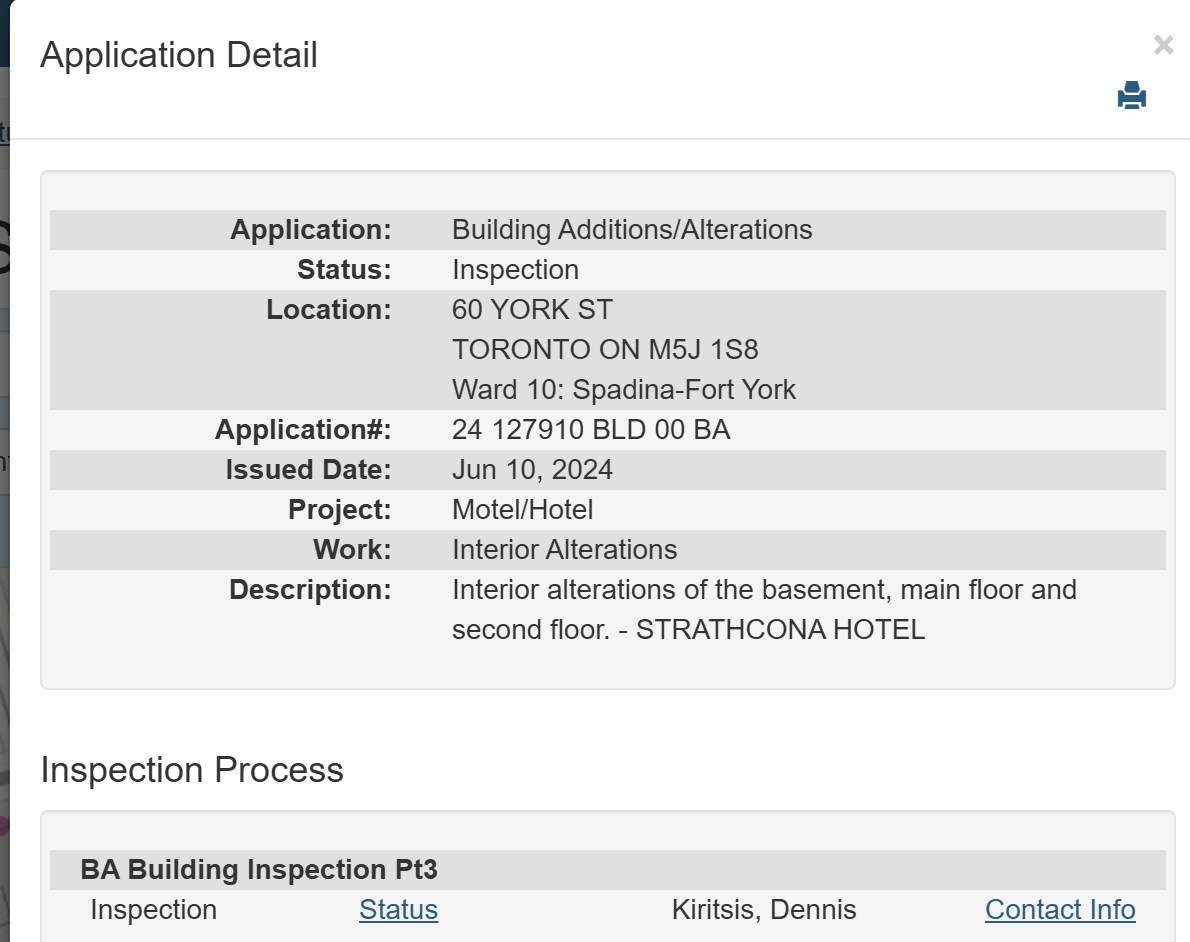Click the Issued Date field label
The image size is (1190, 942).
pos(308,470)
